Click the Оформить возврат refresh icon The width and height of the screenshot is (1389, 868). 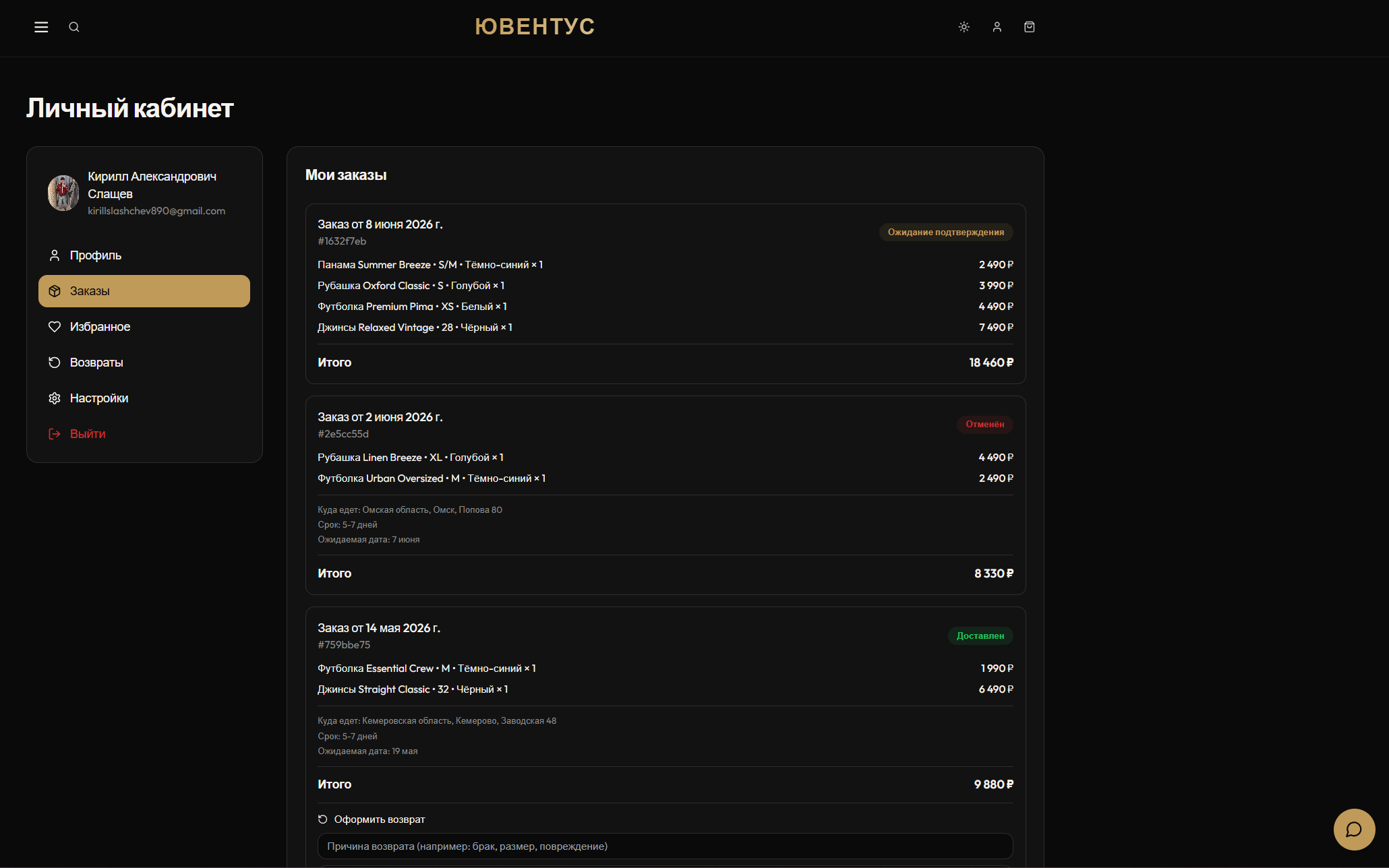click(x=323, y=819)
